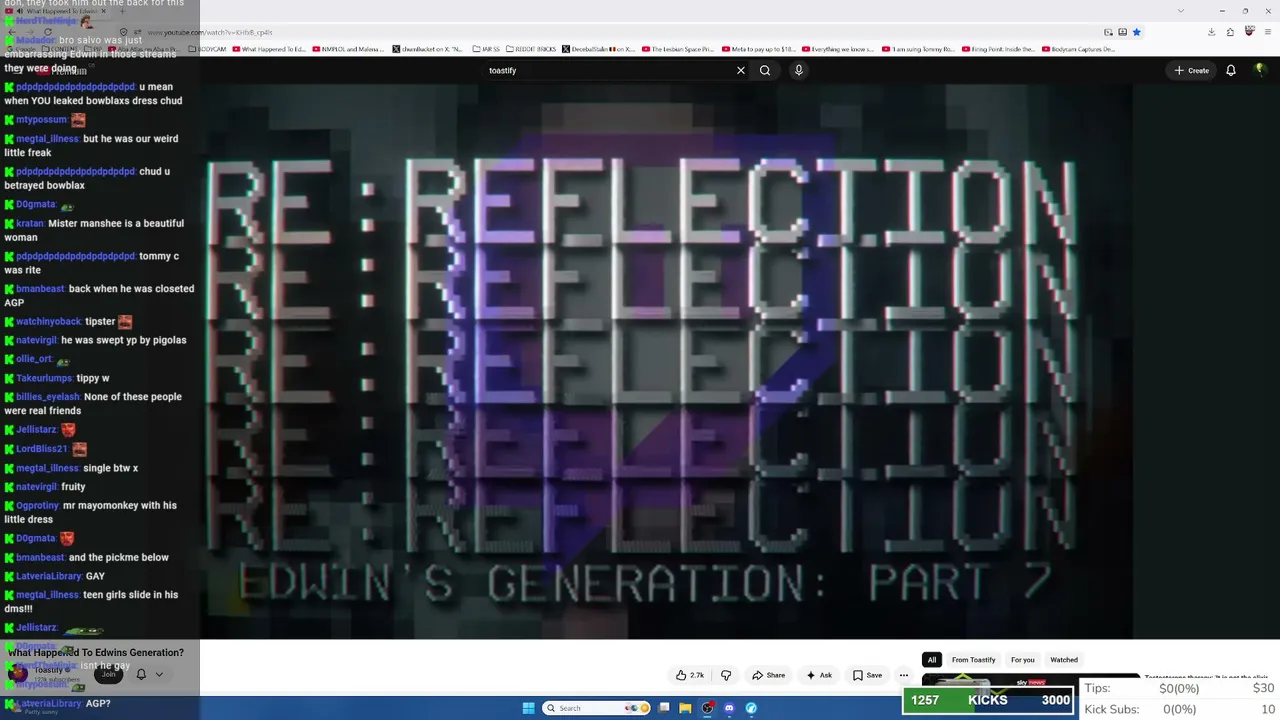This screenshot has width=1280, height=720.
Task: Select the For you filter chip
Action: click(1022, 660)
